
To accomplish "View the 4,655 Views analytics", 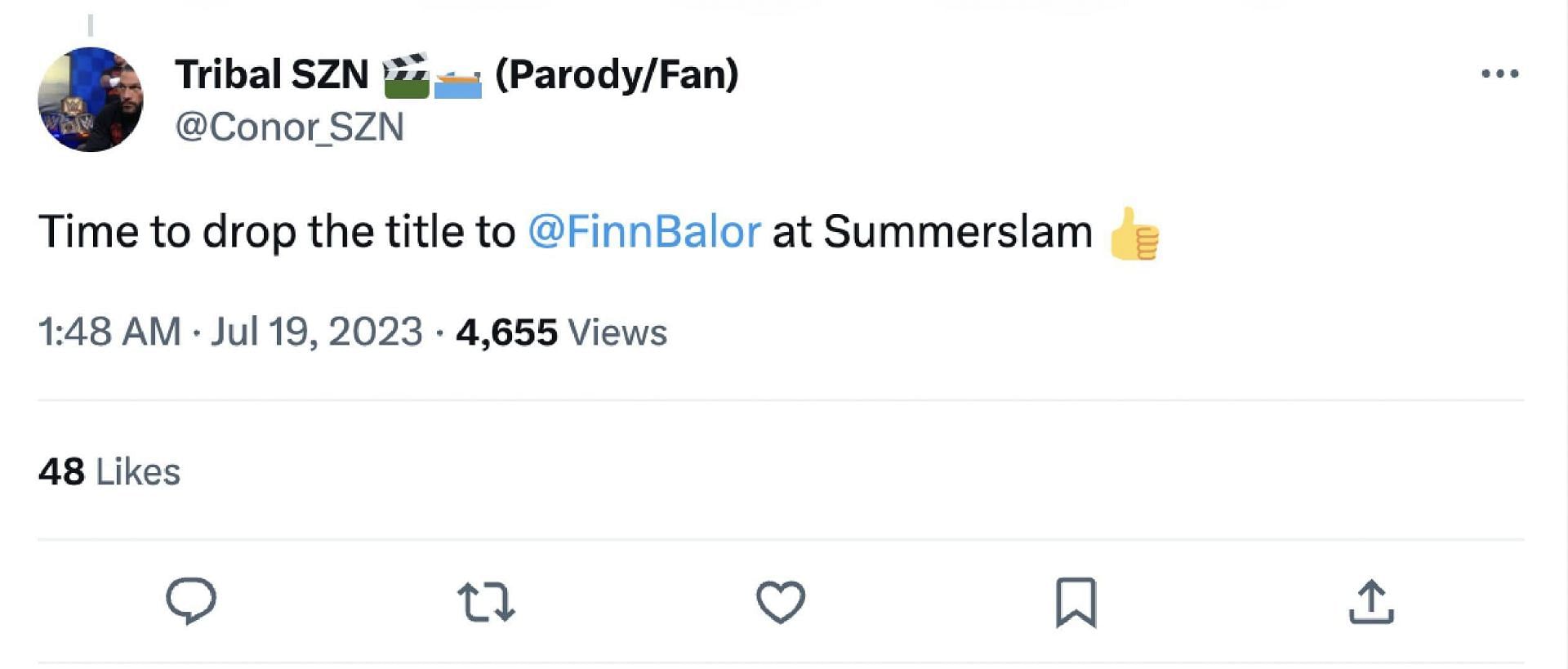I will 561,332.
